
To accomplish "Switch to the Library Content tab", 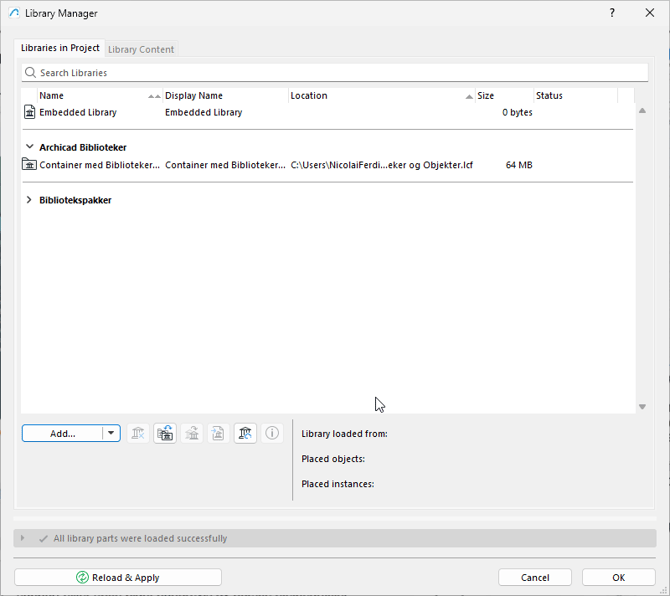I will point(141,49).
